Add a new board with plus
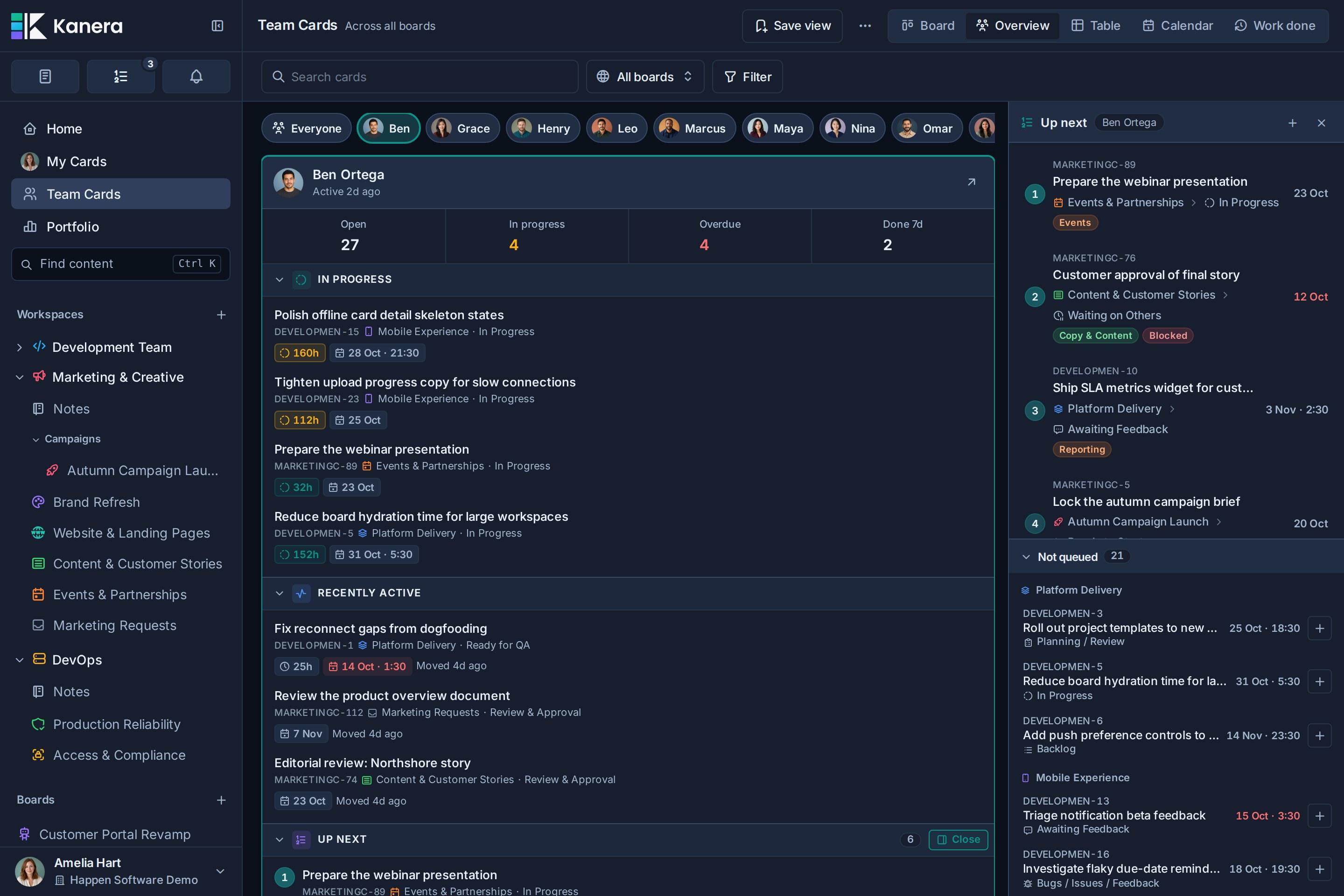 (221, 800)
